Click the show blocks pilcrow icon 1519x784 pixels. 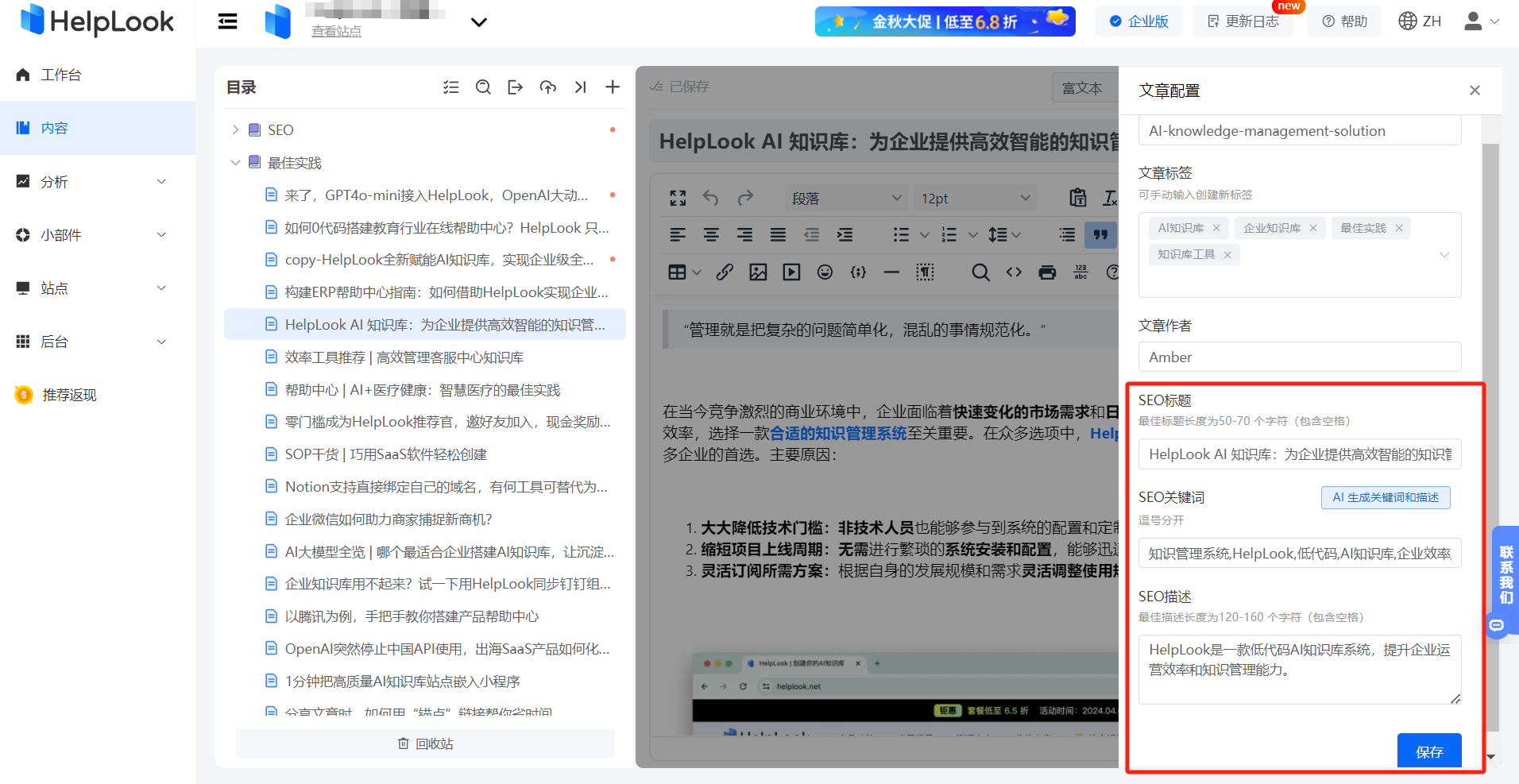click(925, 272)
